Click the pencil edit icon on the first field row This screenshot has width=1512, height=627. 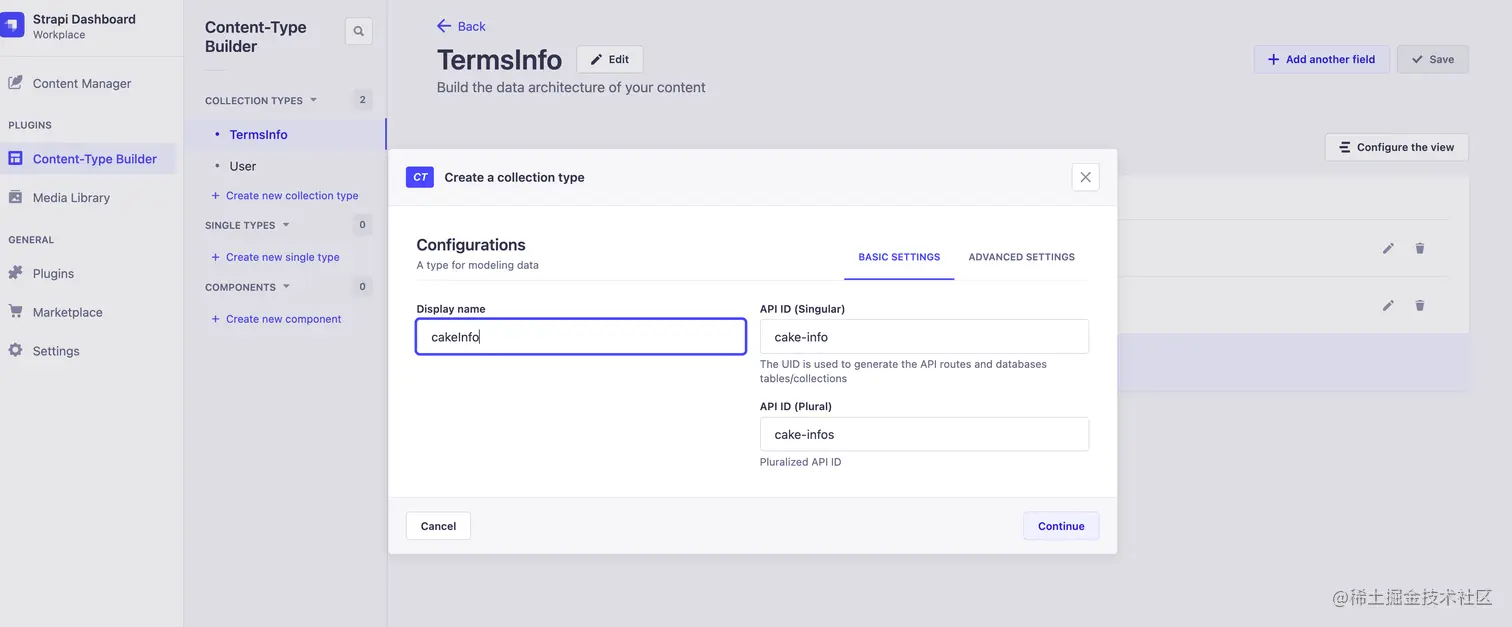coord(1388,248)
